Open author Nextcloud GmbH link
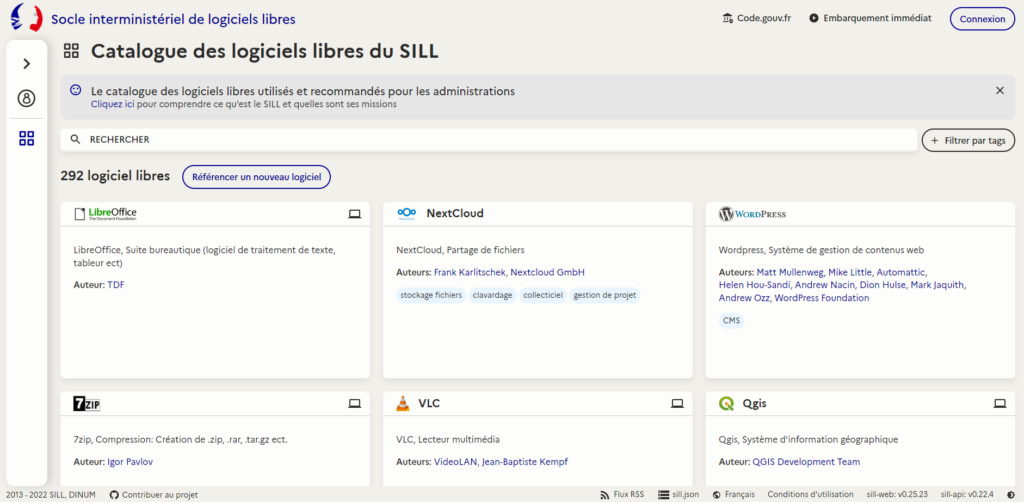The height and width of the screenshot is (502, 1024). 547,272
